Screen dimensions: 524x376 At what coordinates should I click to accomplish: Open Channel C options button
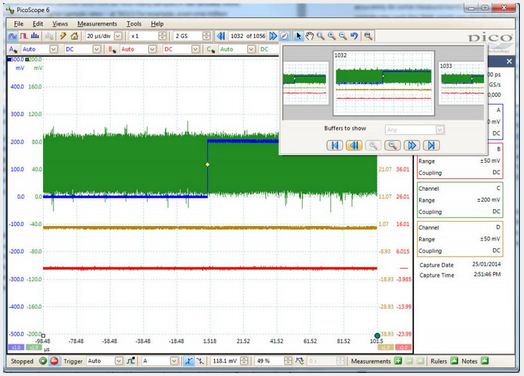(x=211, y=49)
